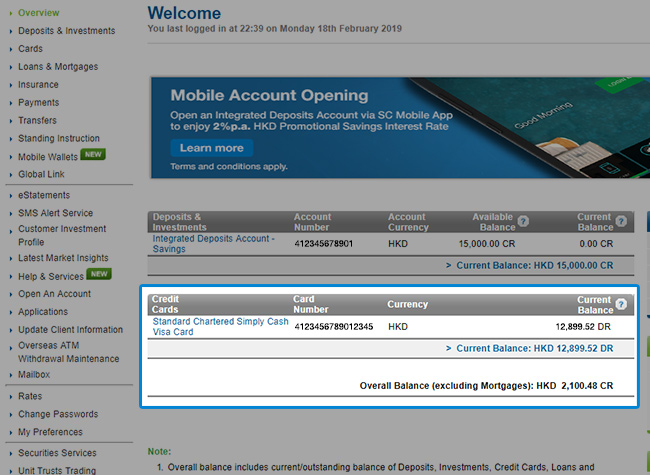Click the Mobile Account Opening banner image
The image size is (650, 475).
(x=400, y=128)
